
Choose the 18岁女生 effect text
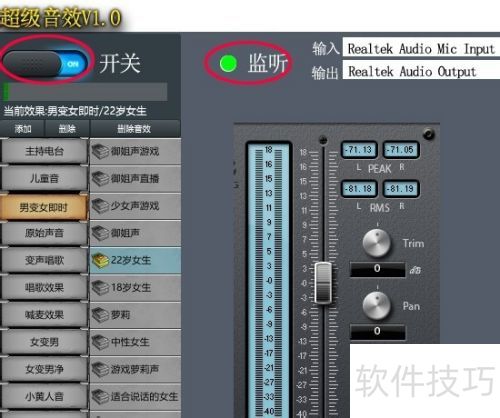pos(131,288)
